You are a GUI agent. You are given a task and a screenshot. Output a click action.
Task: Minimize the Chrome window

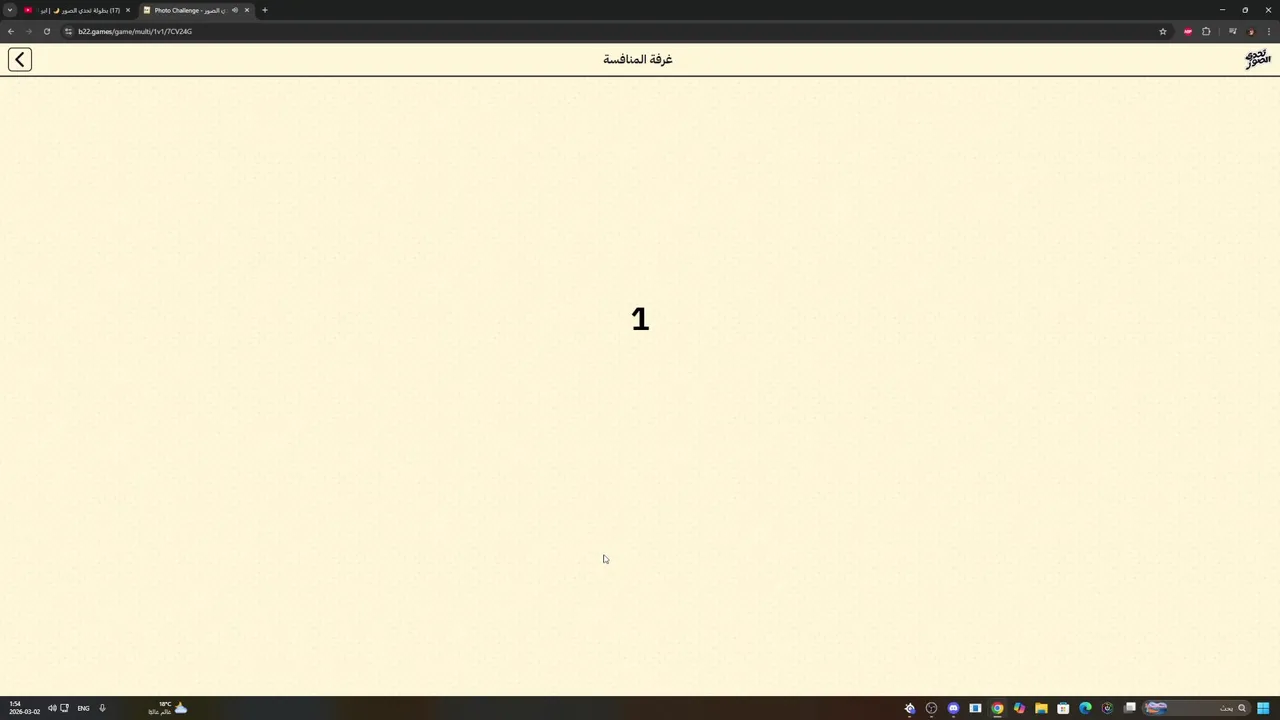[x=1222, y=10]
